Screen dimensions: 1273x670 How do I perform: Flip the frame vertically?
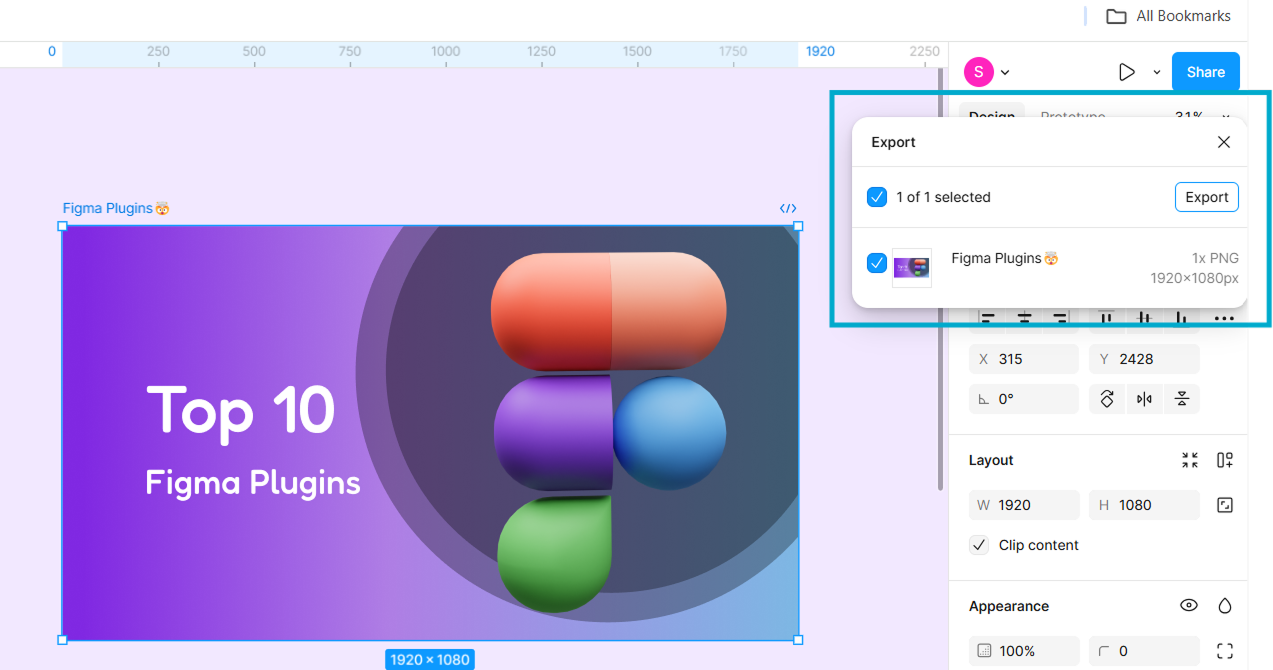coord(1182,399)
